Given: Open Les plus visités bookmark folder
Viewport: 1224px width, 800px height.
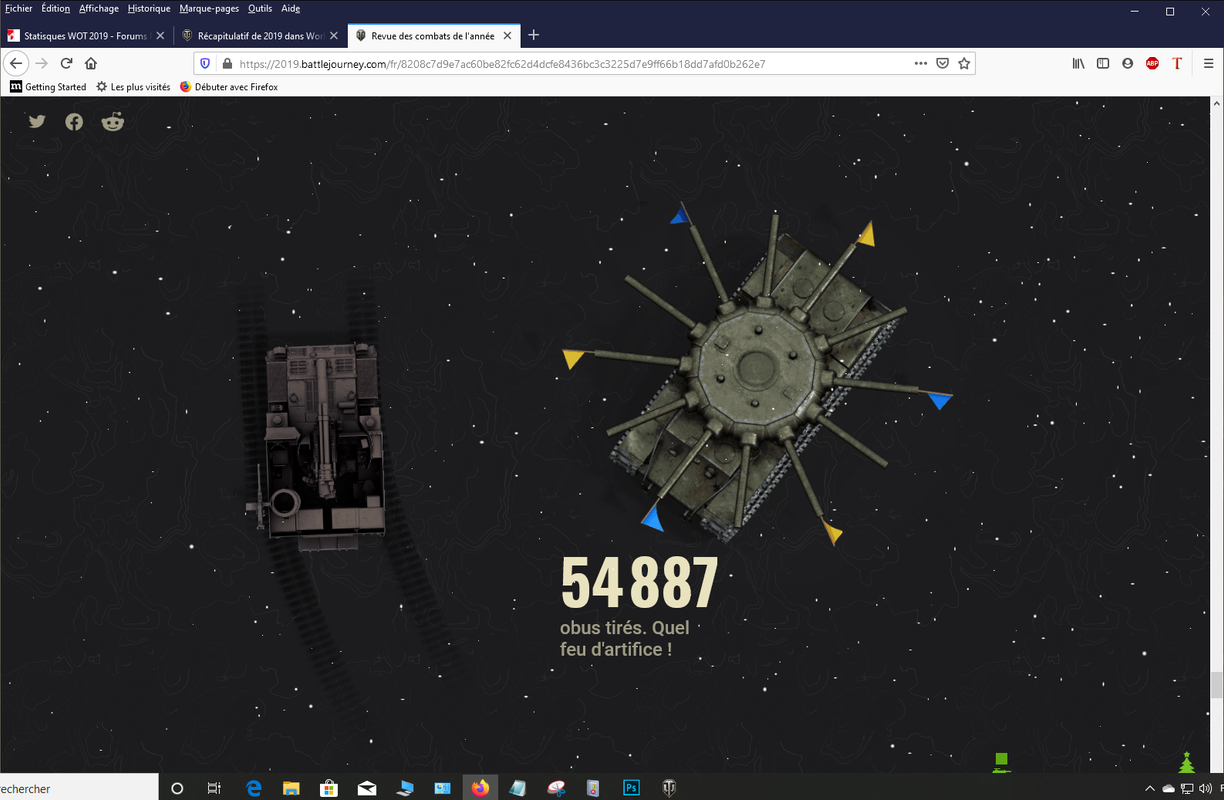Looking at the screenshot, I should pyautogui.click(x=133, y=87).
